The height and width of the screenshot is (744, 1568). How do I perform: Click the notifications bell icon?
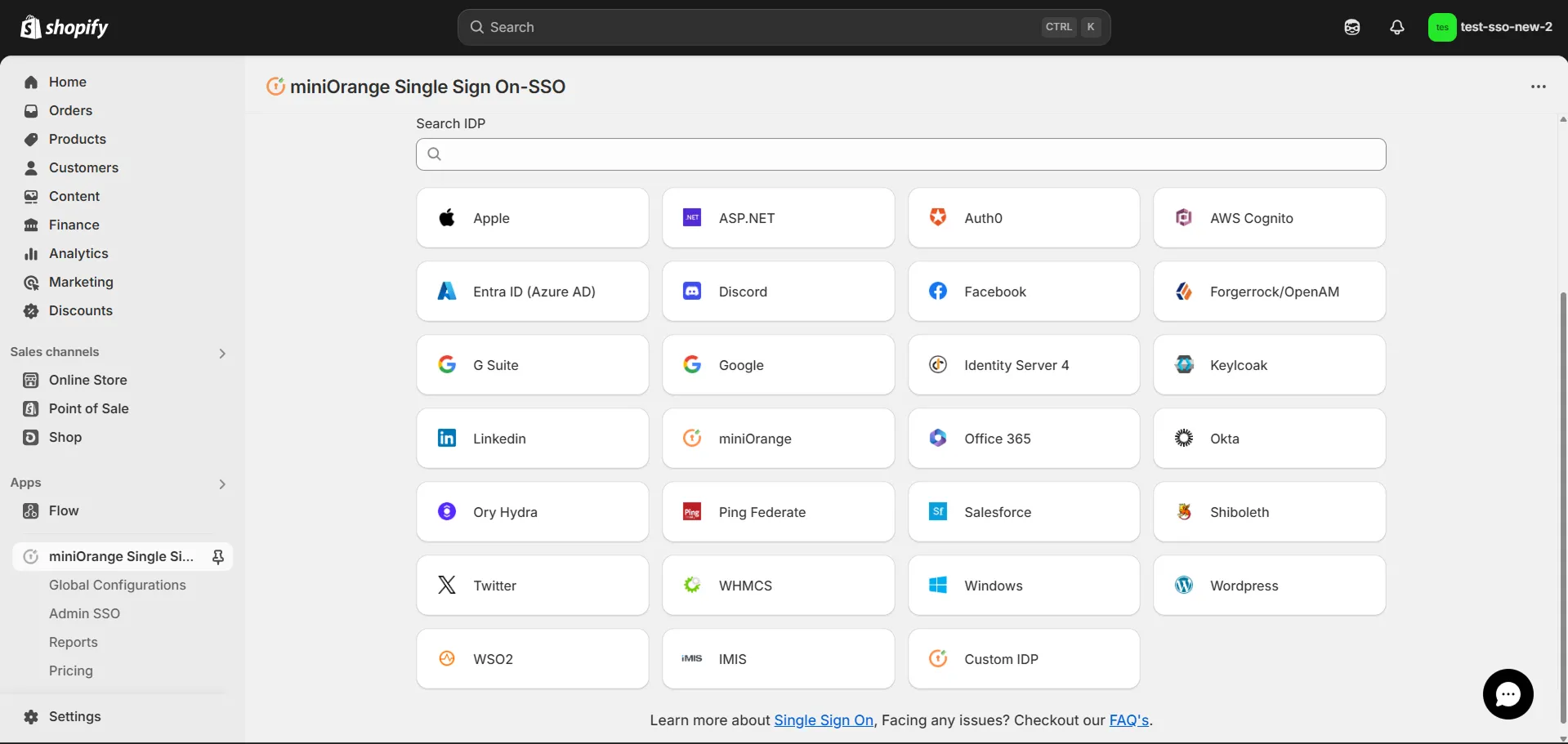[1396, 27]
